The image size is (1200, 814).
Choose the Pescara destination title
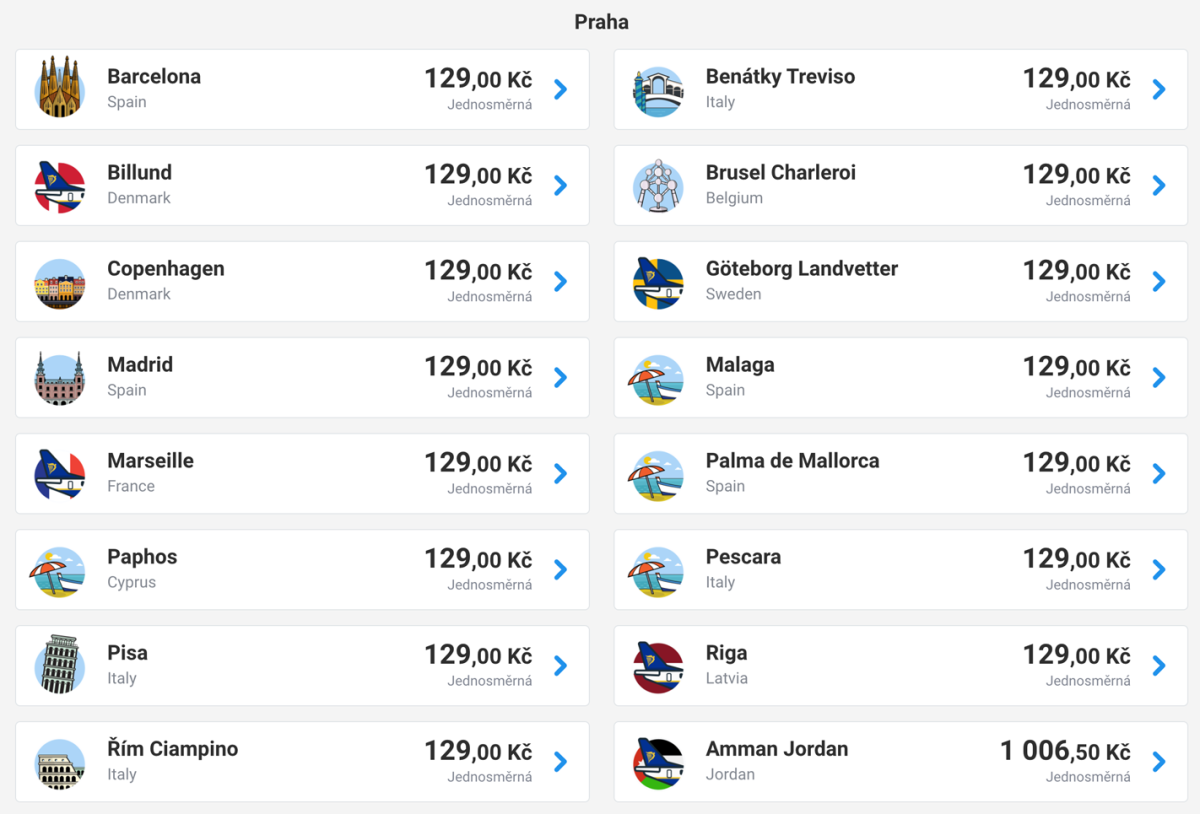click(743, 557)
